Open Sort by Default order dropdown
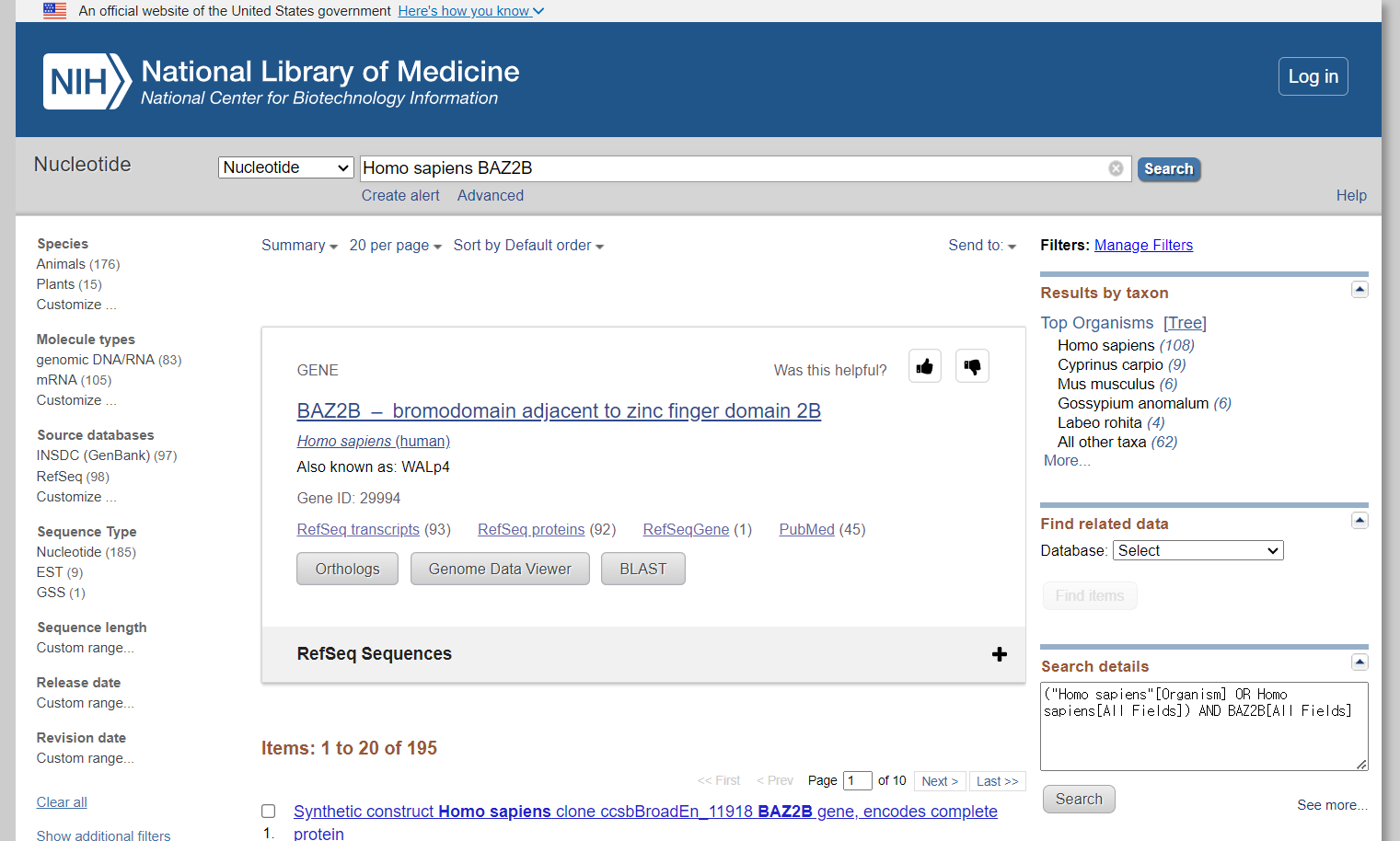The width and height of the screenshot is (1400, 841). point(528,246)
